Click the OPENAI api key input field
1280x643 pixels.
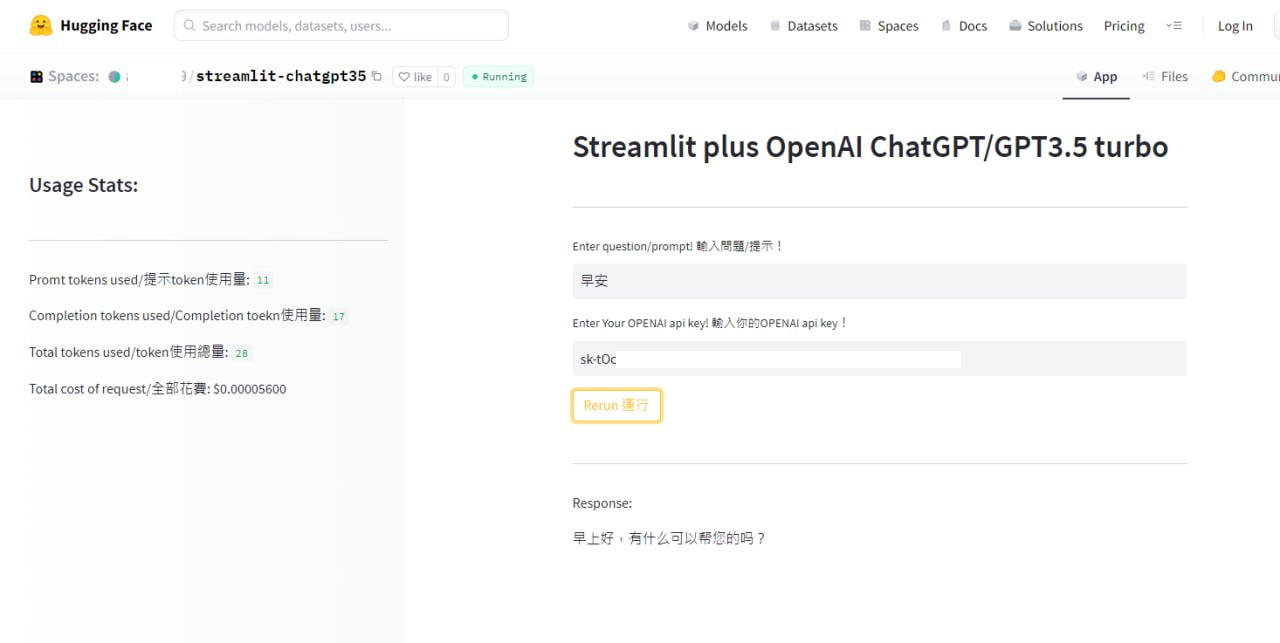879,359
